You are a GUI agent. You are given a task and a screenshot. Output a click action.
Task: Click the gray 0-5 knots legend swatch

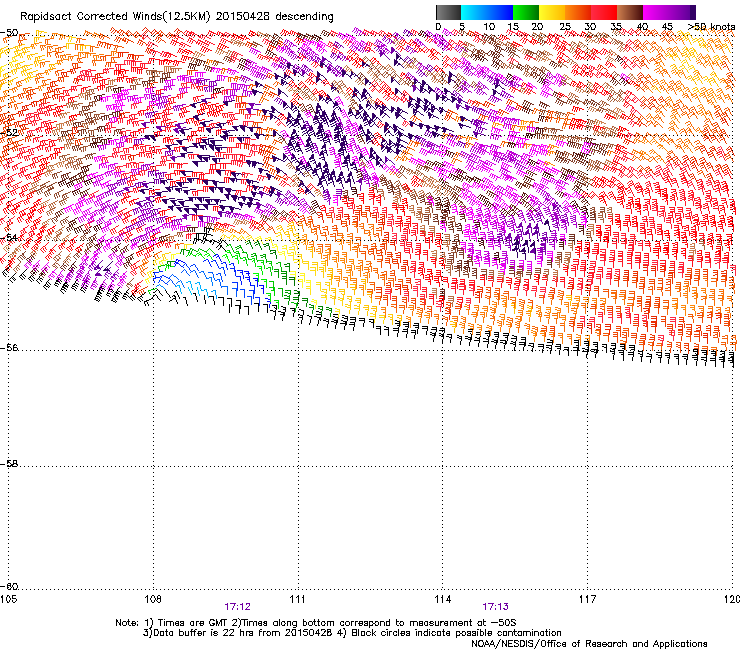(448, 12)
